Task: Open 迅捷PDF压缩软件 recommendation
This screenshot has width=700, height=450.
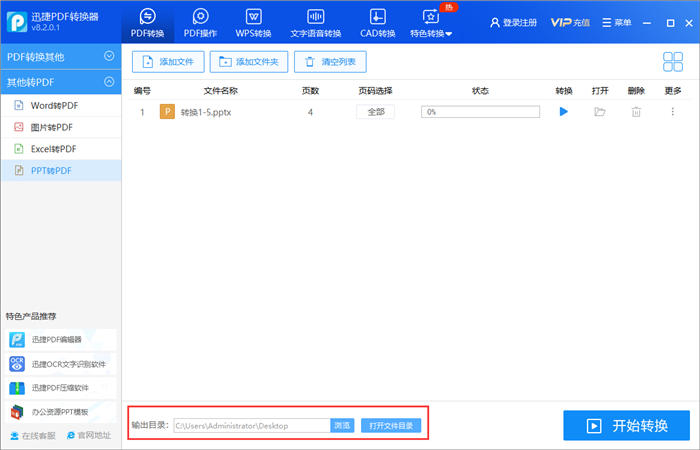Action: [61, 388]
